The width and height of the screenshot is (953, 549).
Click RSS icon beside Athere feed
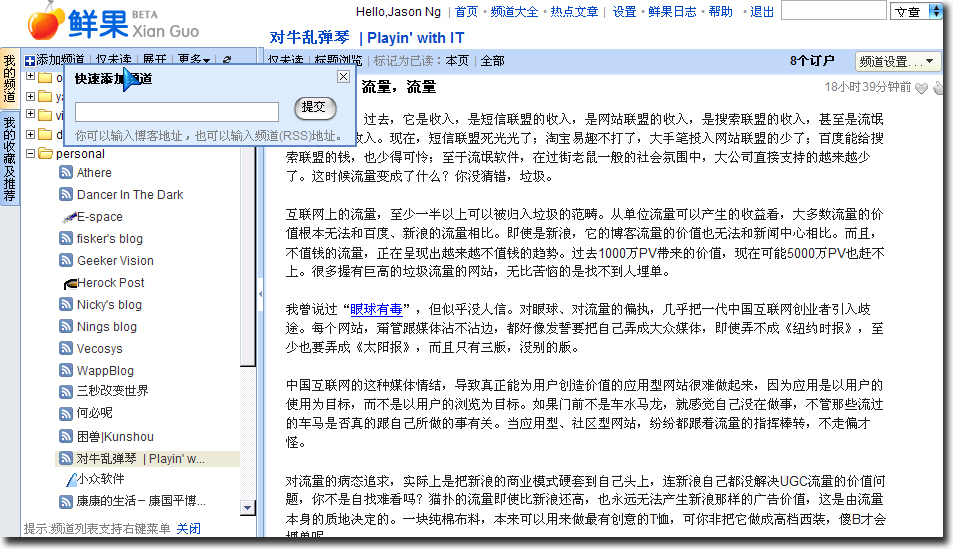(x=66, y=173)
